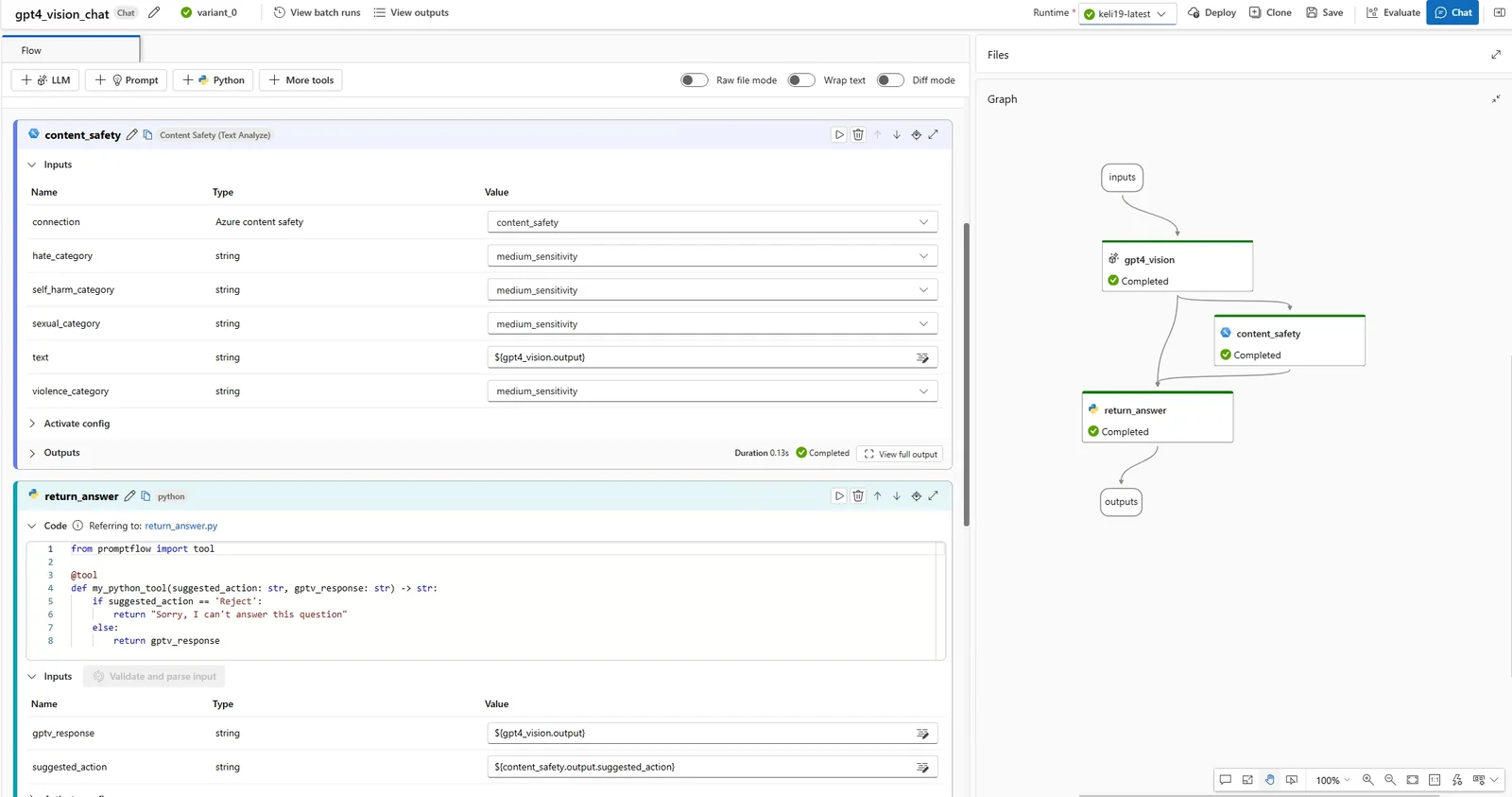Move return_answer node up with arrow icon
The height and width of the screenshot is (797, 1512).
coord(877,496)
